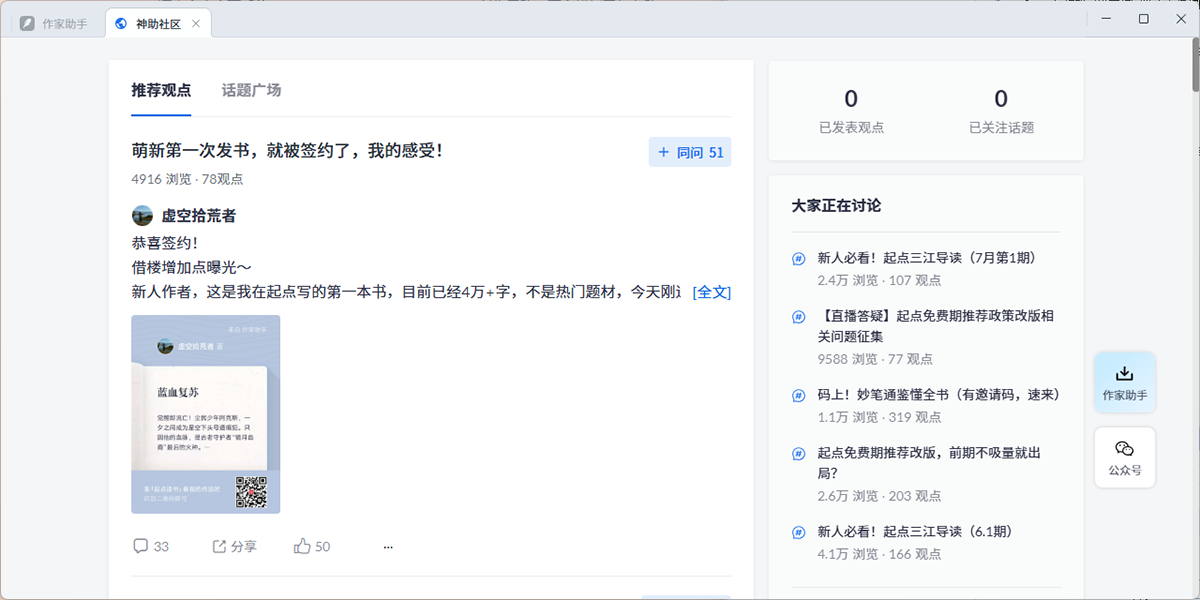Switch to 作家助手 window tab
This screenshot has height=600, width=1200.
(x=55, y=23)
